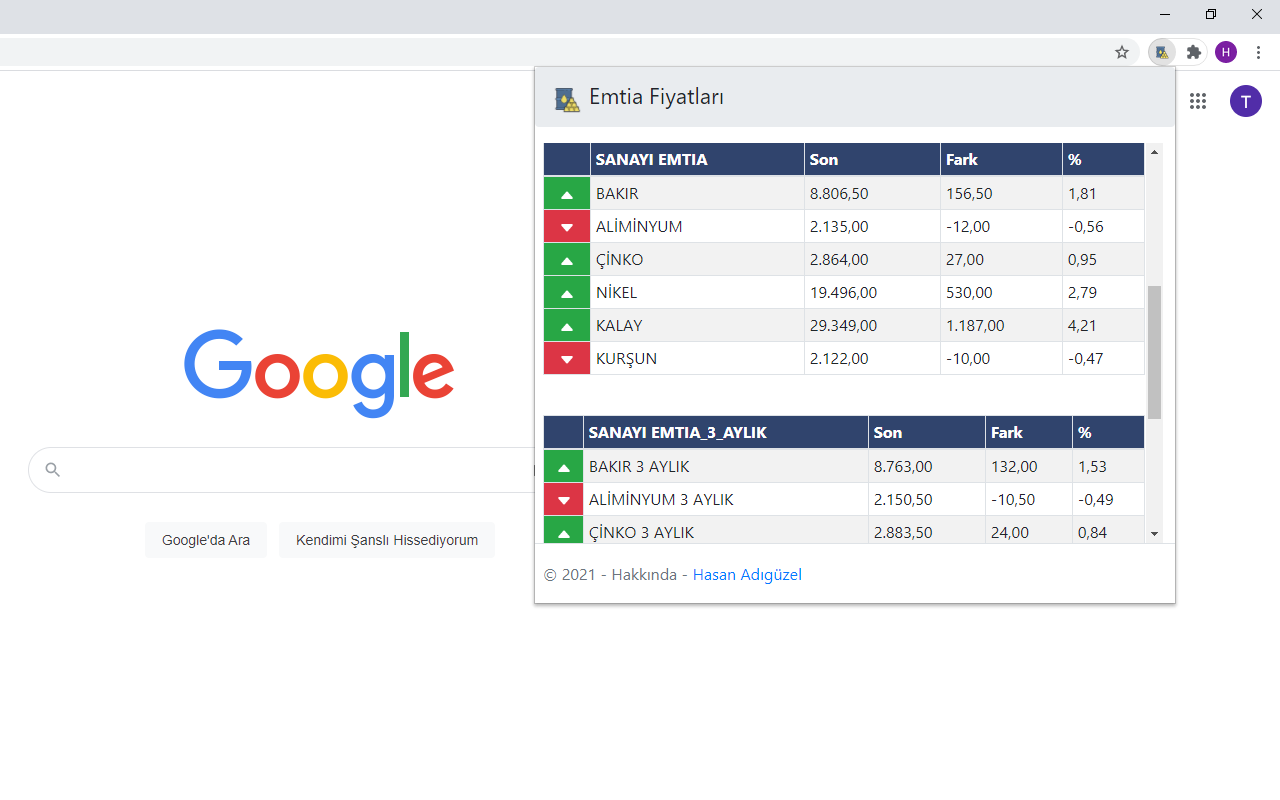Click the BAKIR 3 AYLIK row name

[639, 466]
